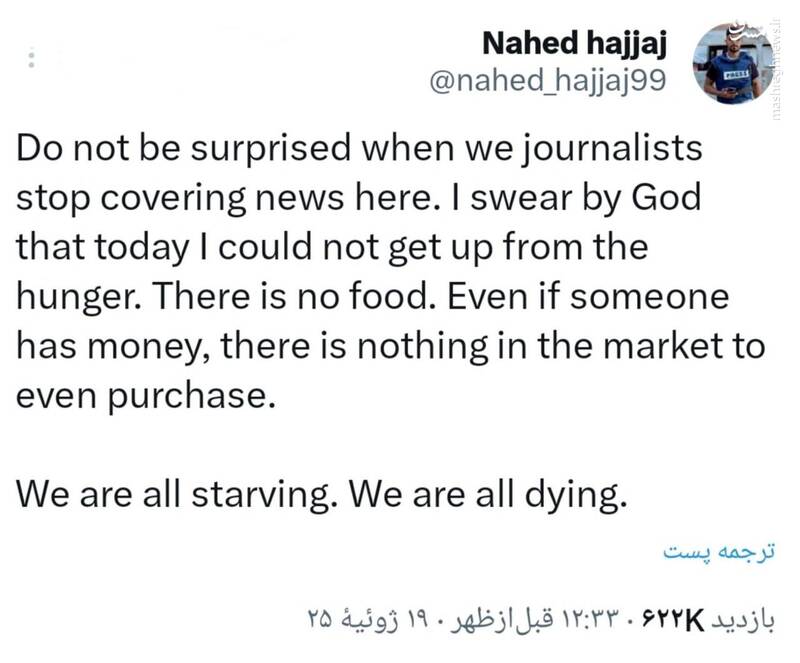Click the tweet line starting 'Do not be surprised'
Screen dimensions: 800x663
(360, 149)
